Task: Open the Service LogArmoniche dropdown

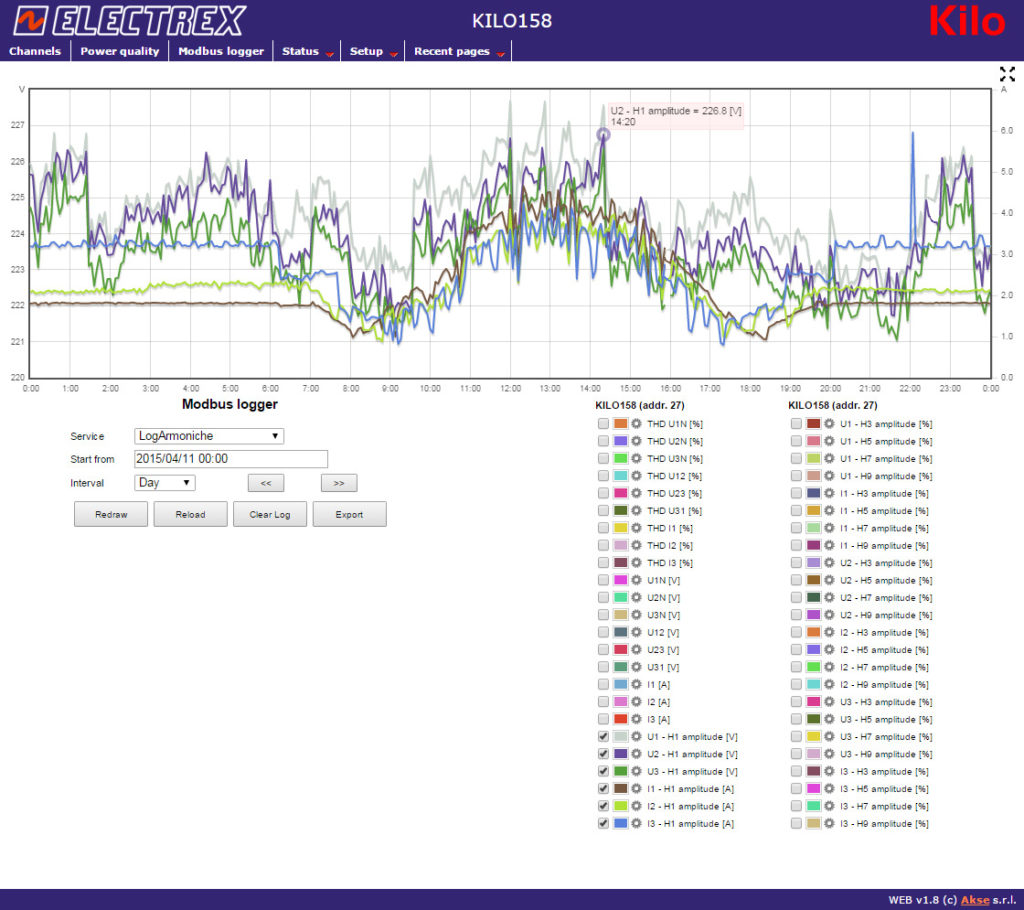Action: click(x=209, y=436)
